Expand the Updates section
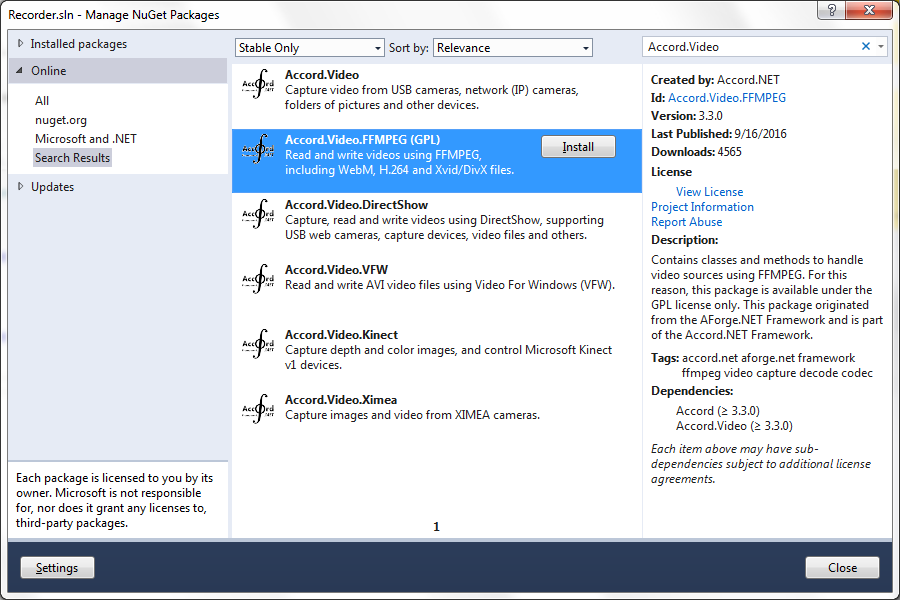900x600 pixels. point(20,187)
